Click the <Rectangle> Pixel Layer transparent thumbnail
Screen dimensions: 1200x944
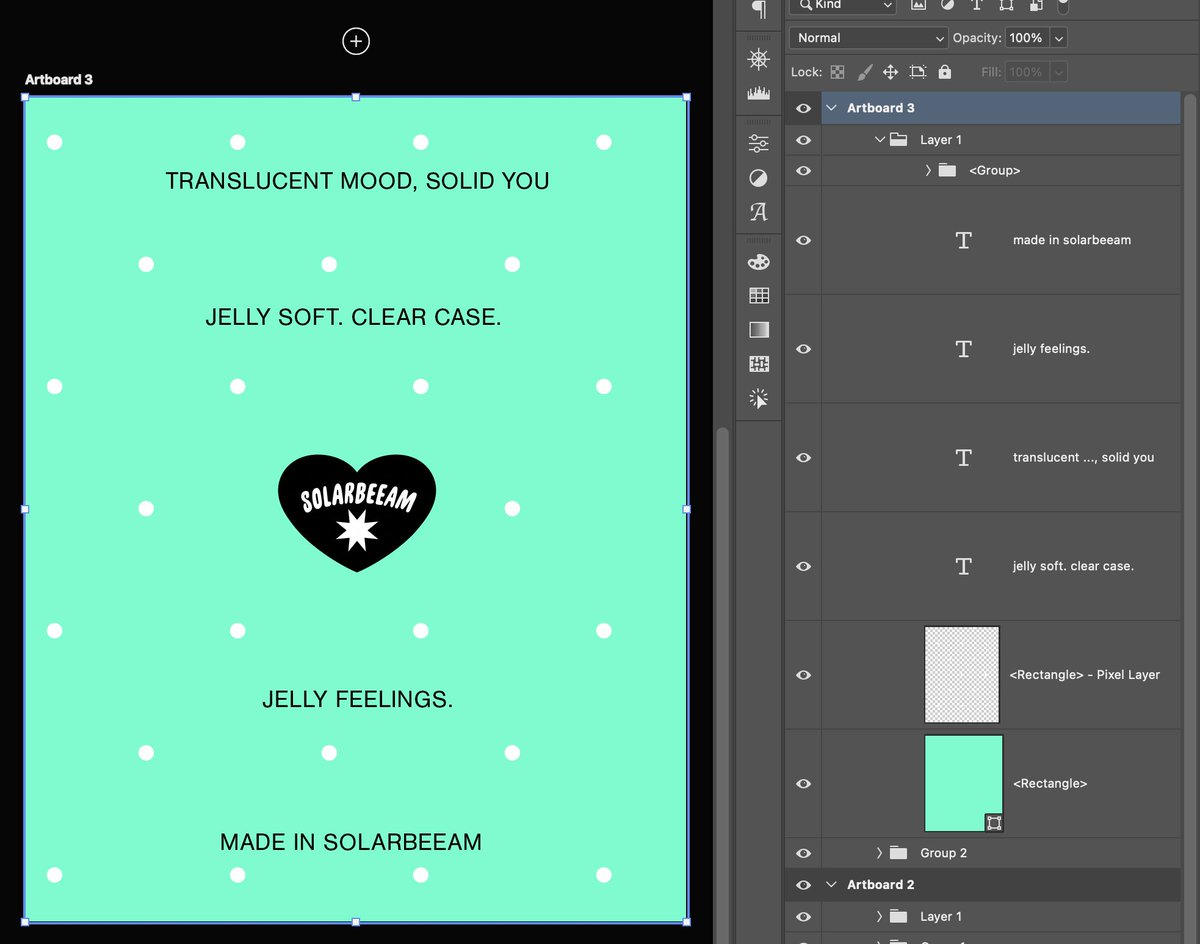pyautogui.click(x=962, y=675)
